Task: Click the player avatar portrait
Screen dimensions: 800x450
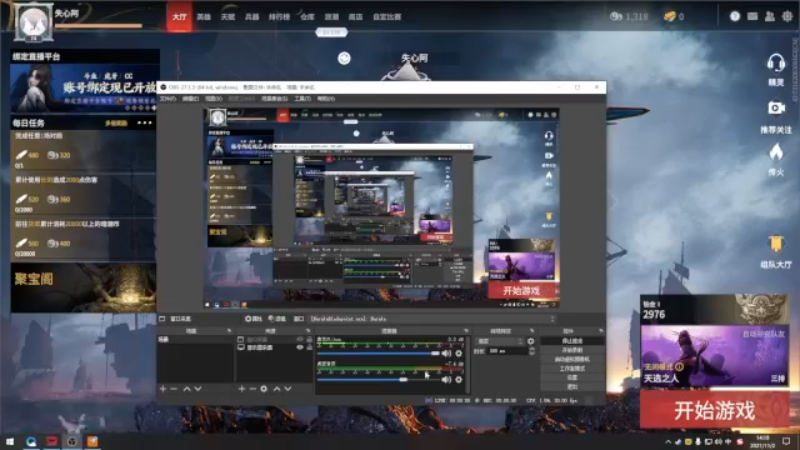Action: [33, 22]
